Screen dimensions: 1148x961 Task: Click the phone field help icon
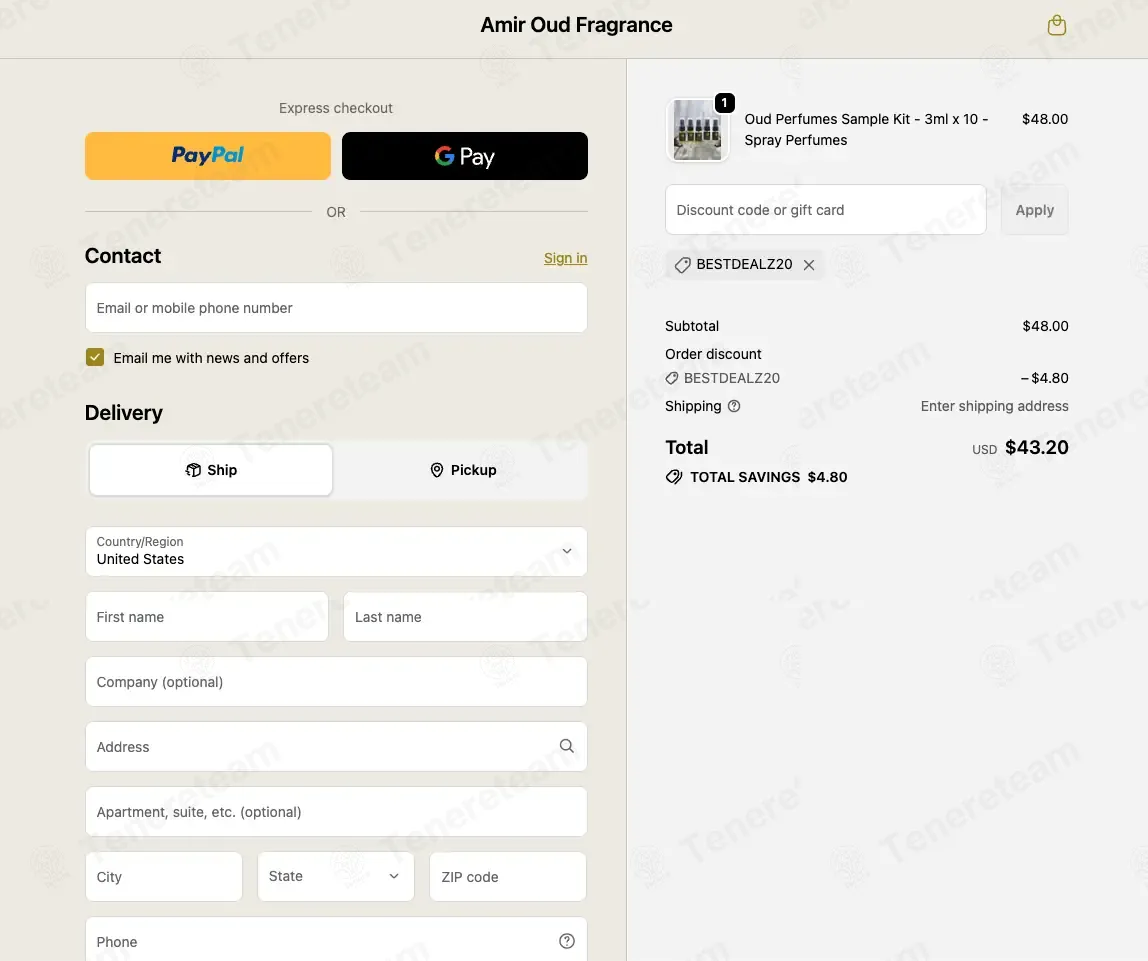coord(567,941)
